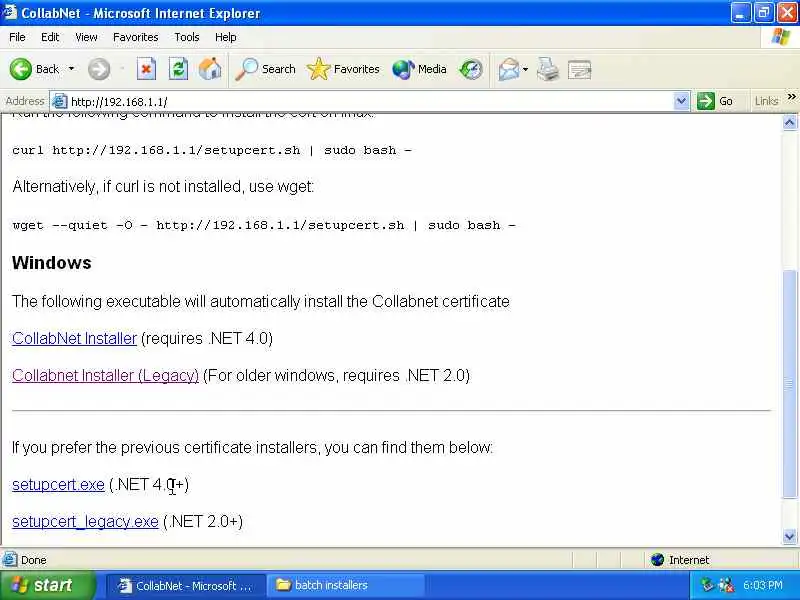Click the IE title bar icon

click(x=9, y=12)
